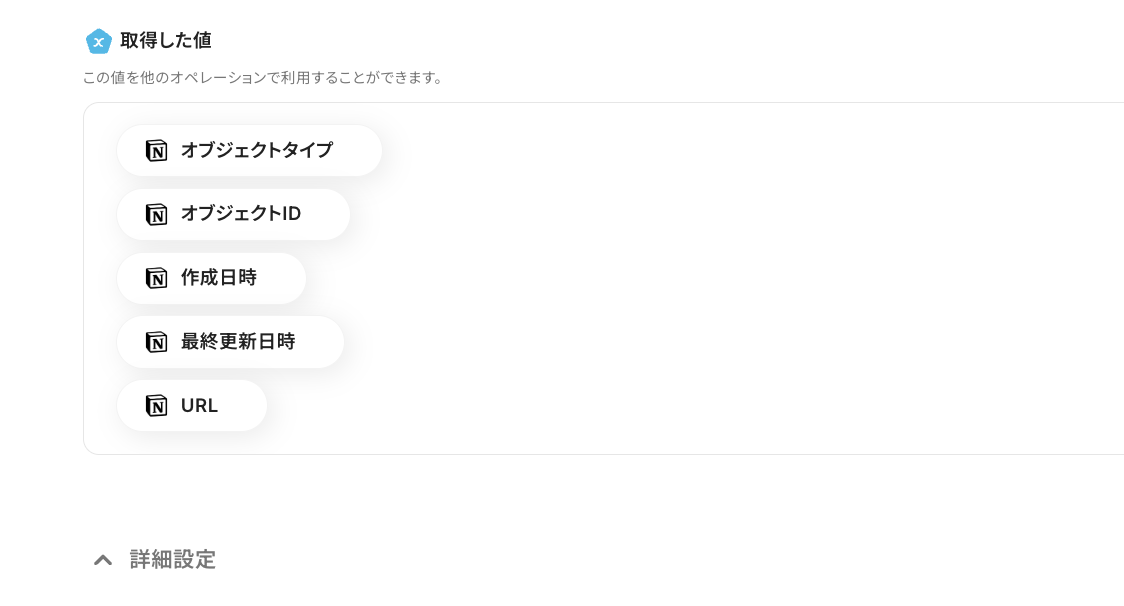
Task: Click the Notion icon beside 最終更新日時
Action: (156, 342)
